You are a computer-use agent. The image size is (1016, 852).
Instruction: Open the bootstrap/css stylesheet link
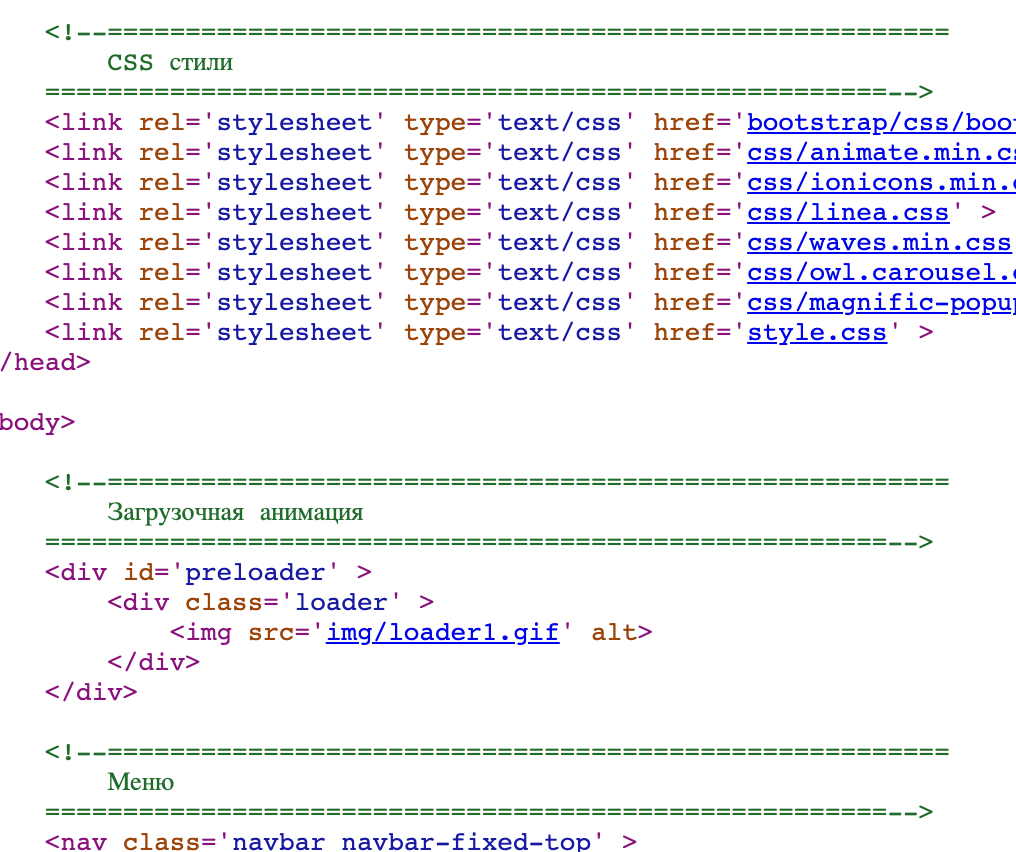tap(880, 123)
